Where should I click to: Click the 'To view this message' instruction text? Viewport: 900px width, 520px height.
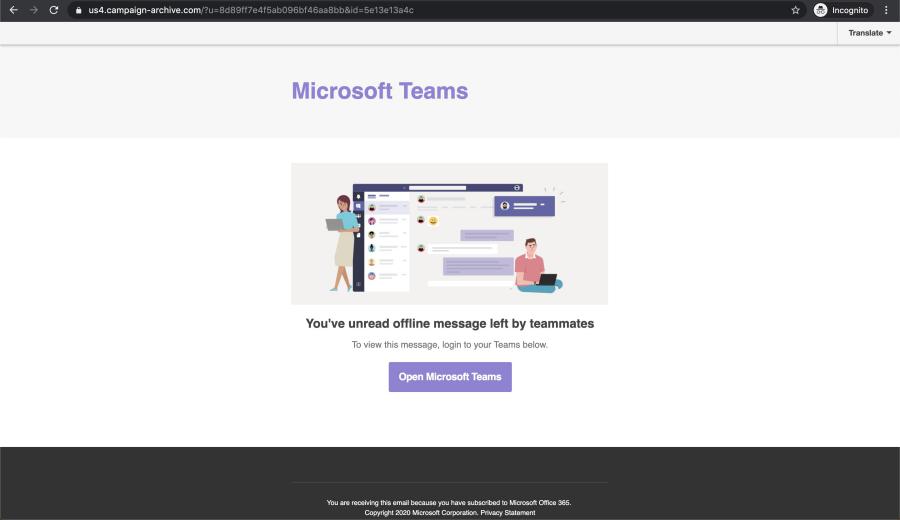tap(449, 345)
